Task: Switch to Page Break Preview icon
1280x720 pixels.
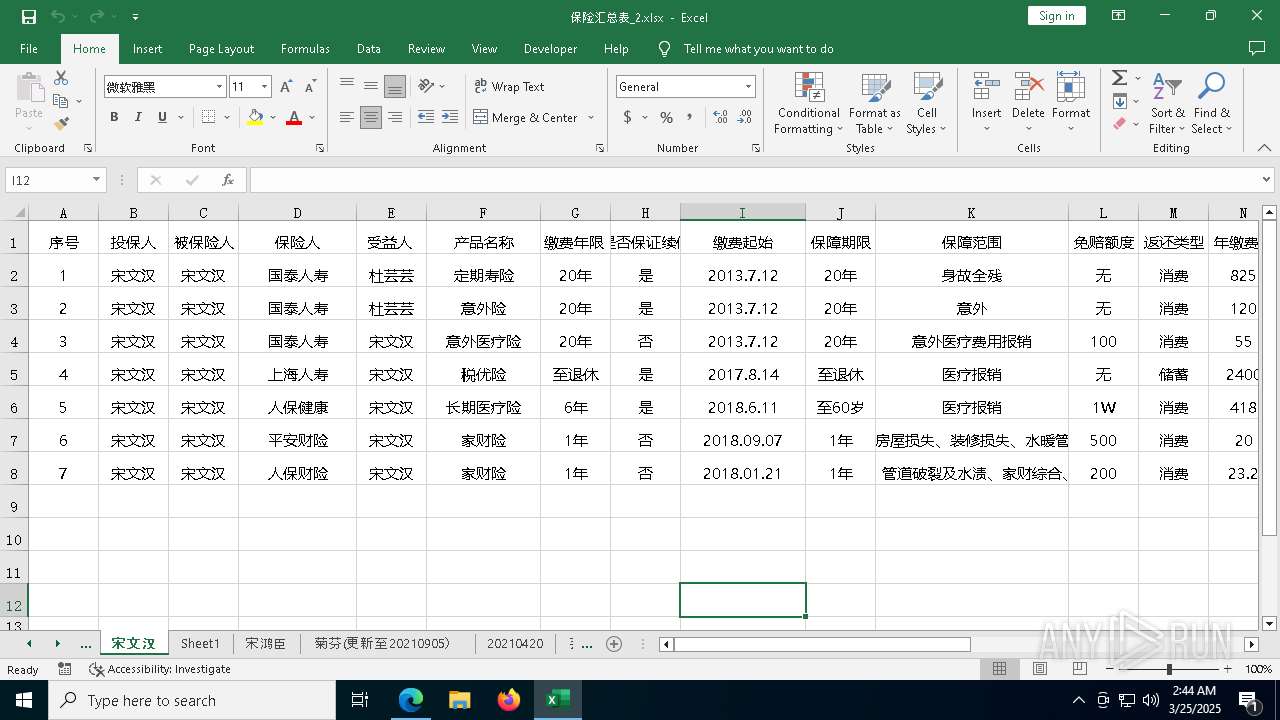Action: pyautogui.click(x=1079, y=669)
